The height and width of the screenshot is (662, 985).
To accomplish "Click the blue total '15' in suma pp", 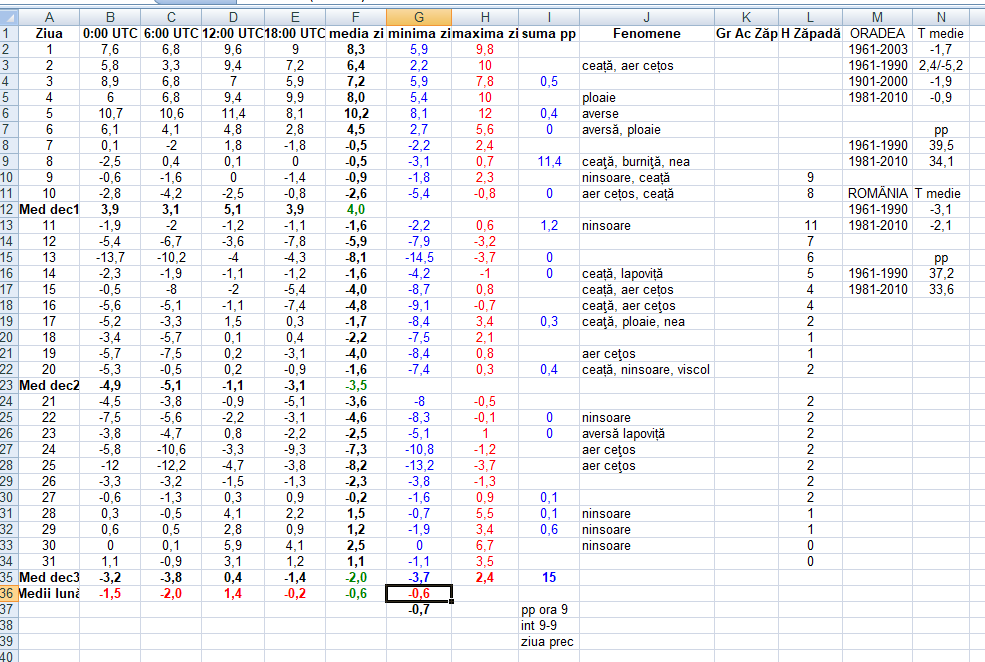I will pyautogui.click(x=548, y=578).
